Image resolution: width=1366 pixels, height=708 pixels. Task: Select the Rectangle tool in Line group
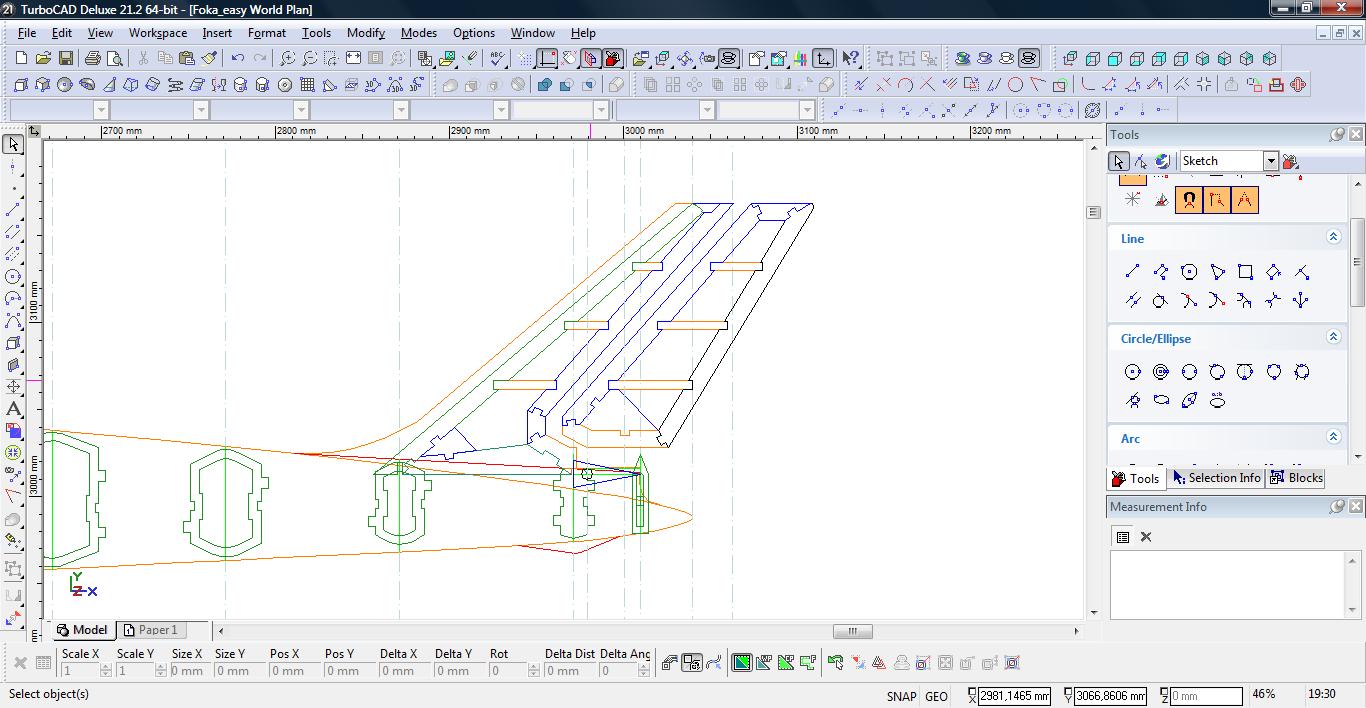click(x=1245, y=272)
